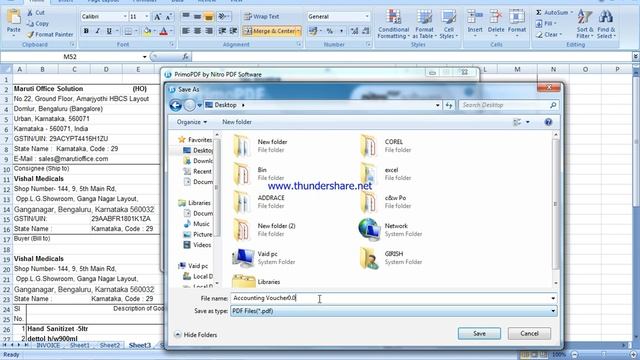Open Format as Table gallery
This screenshot has width=640, height=360.
424,24
